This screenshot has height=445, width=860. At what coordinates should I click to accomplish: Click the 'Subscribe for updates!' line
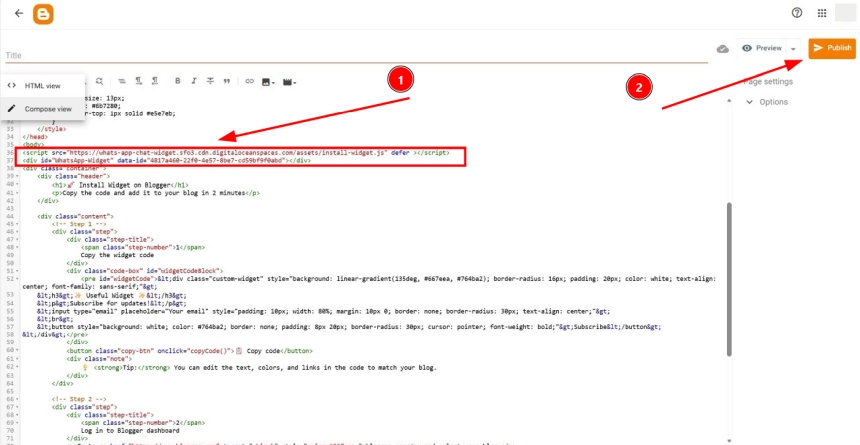pos(112,303)
